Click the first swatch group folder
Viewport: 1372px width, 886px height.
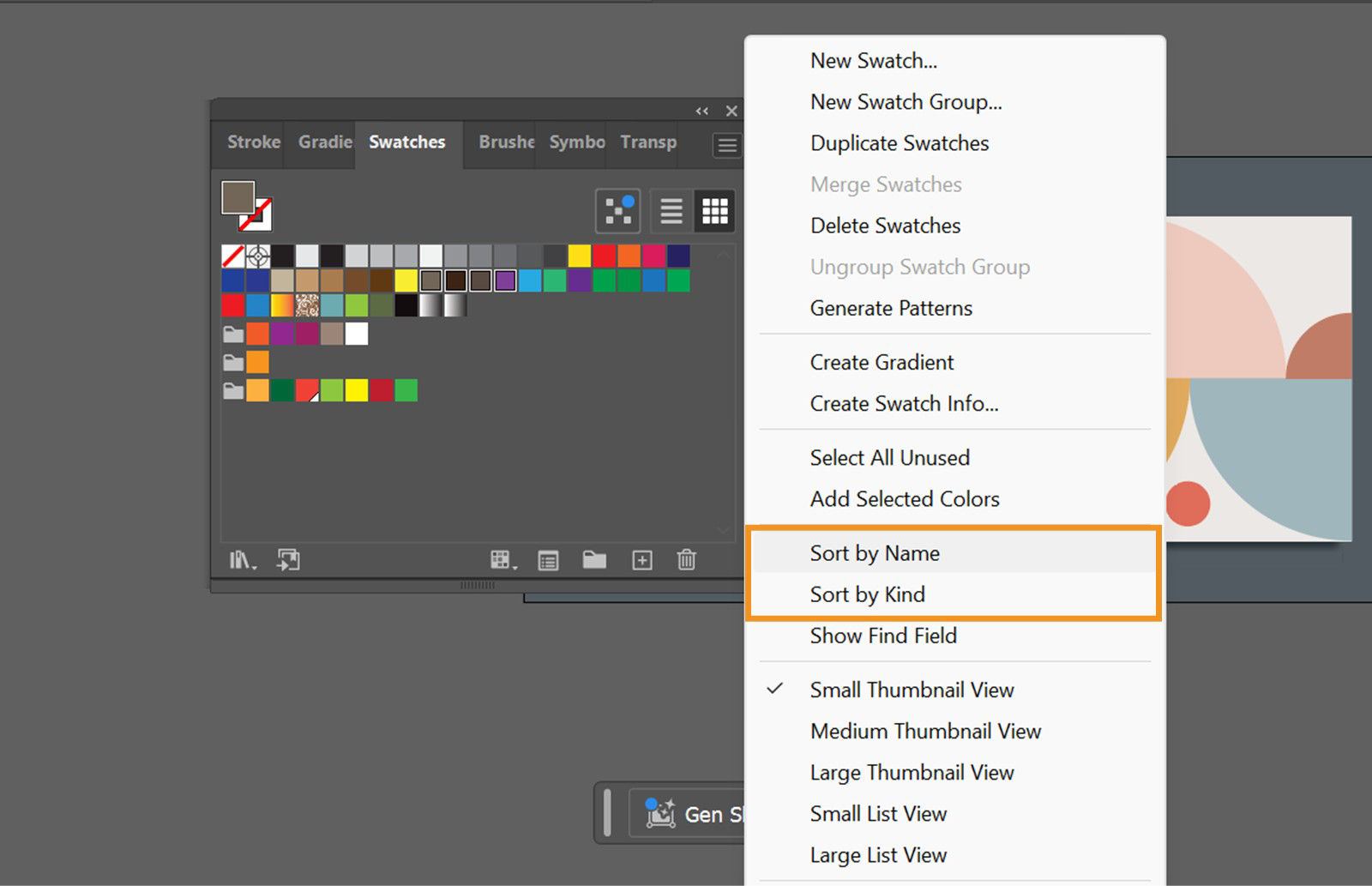pos(232,334)
